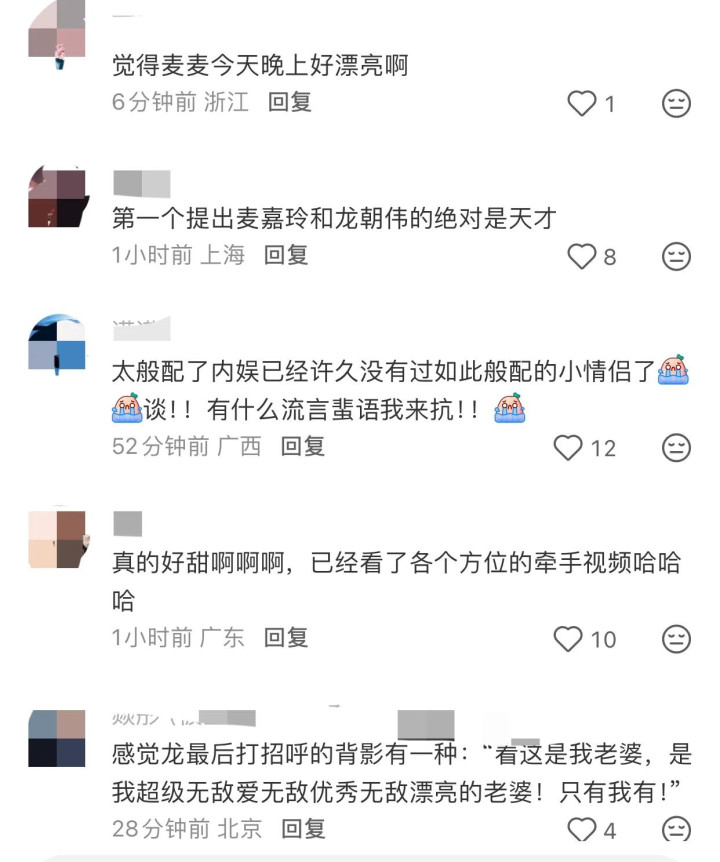This screenshot has height=862, width=720.
Task: Open the avatar of the 上海 commenter
Action: click(x=57, y=198)
